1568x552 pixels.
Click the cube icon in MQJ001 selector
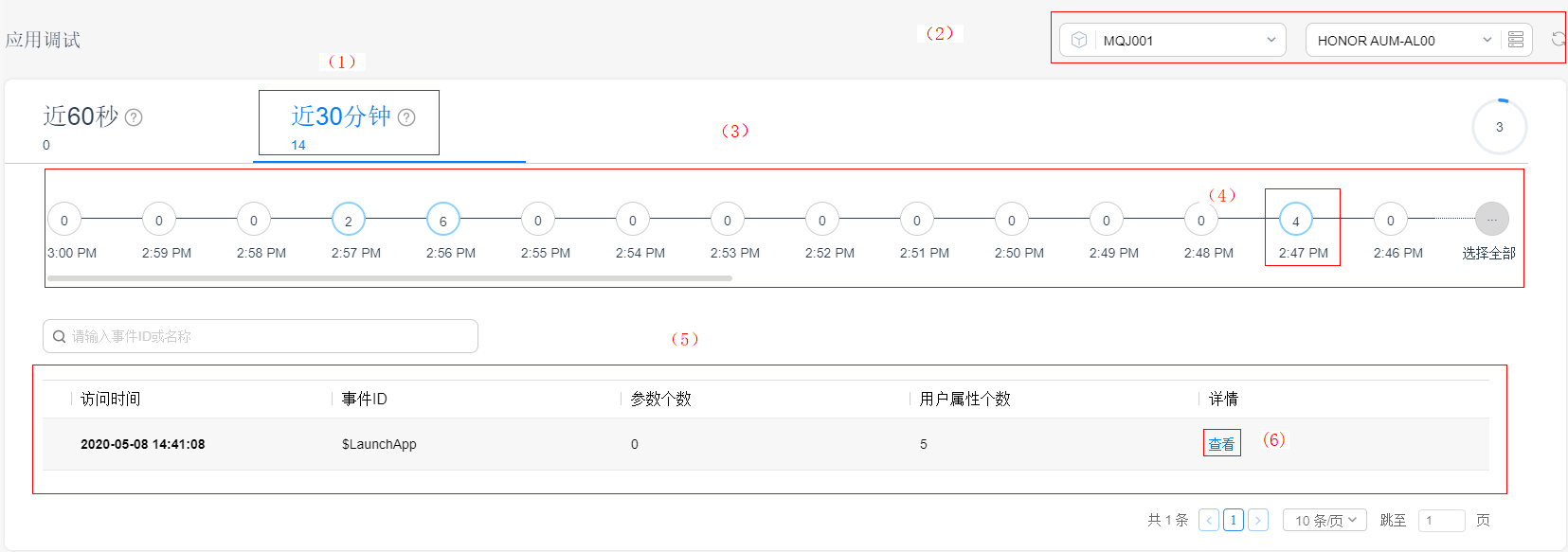click(x=1078, y=40)
